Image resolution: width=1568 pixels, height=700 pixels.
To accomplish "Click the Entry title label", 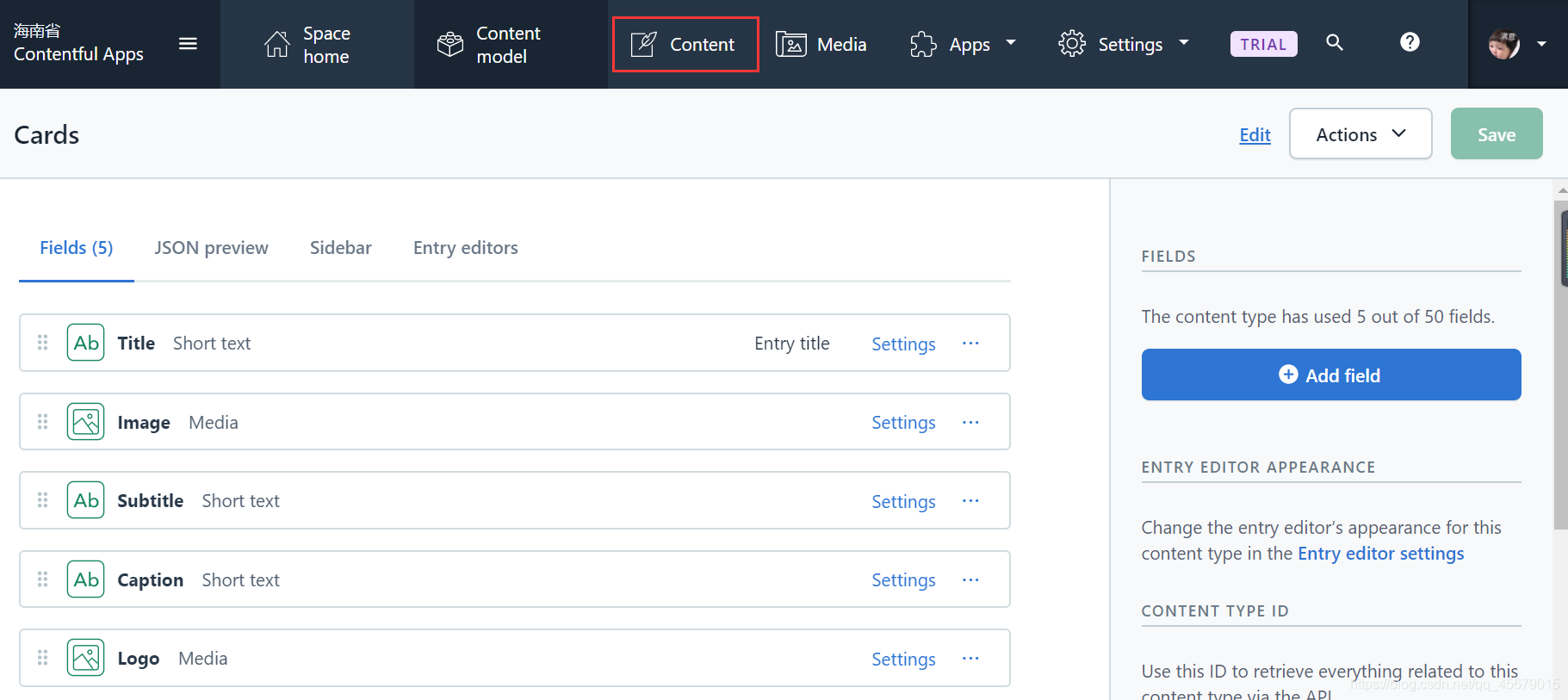I will pyautogui.click(x=792, y=343).
